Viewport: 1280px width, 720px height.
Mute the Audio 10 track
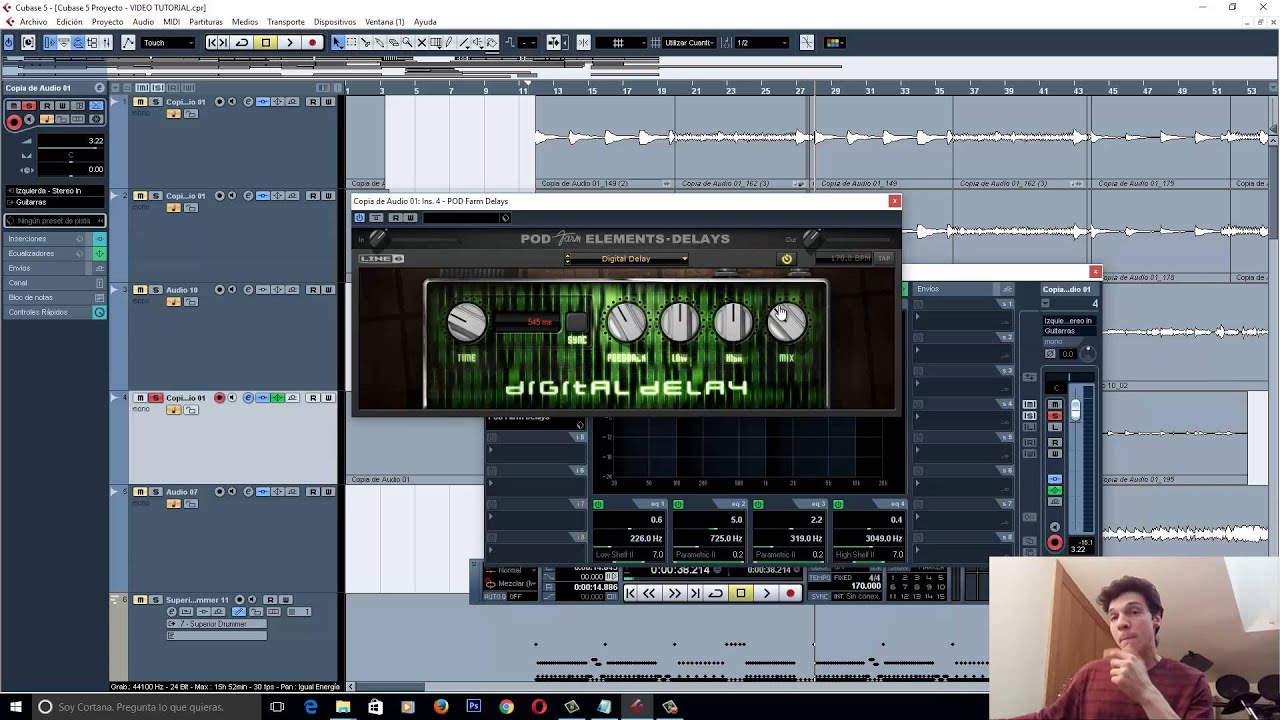tap(141, 290)
